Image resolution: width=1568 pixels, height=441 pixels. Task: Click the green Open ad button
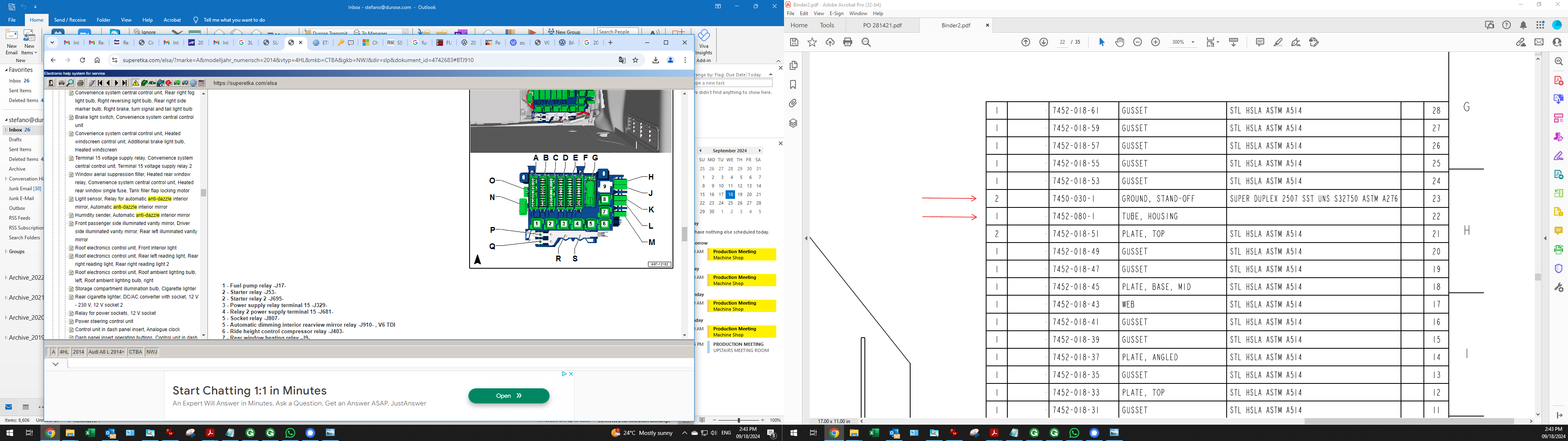(508, 396)
